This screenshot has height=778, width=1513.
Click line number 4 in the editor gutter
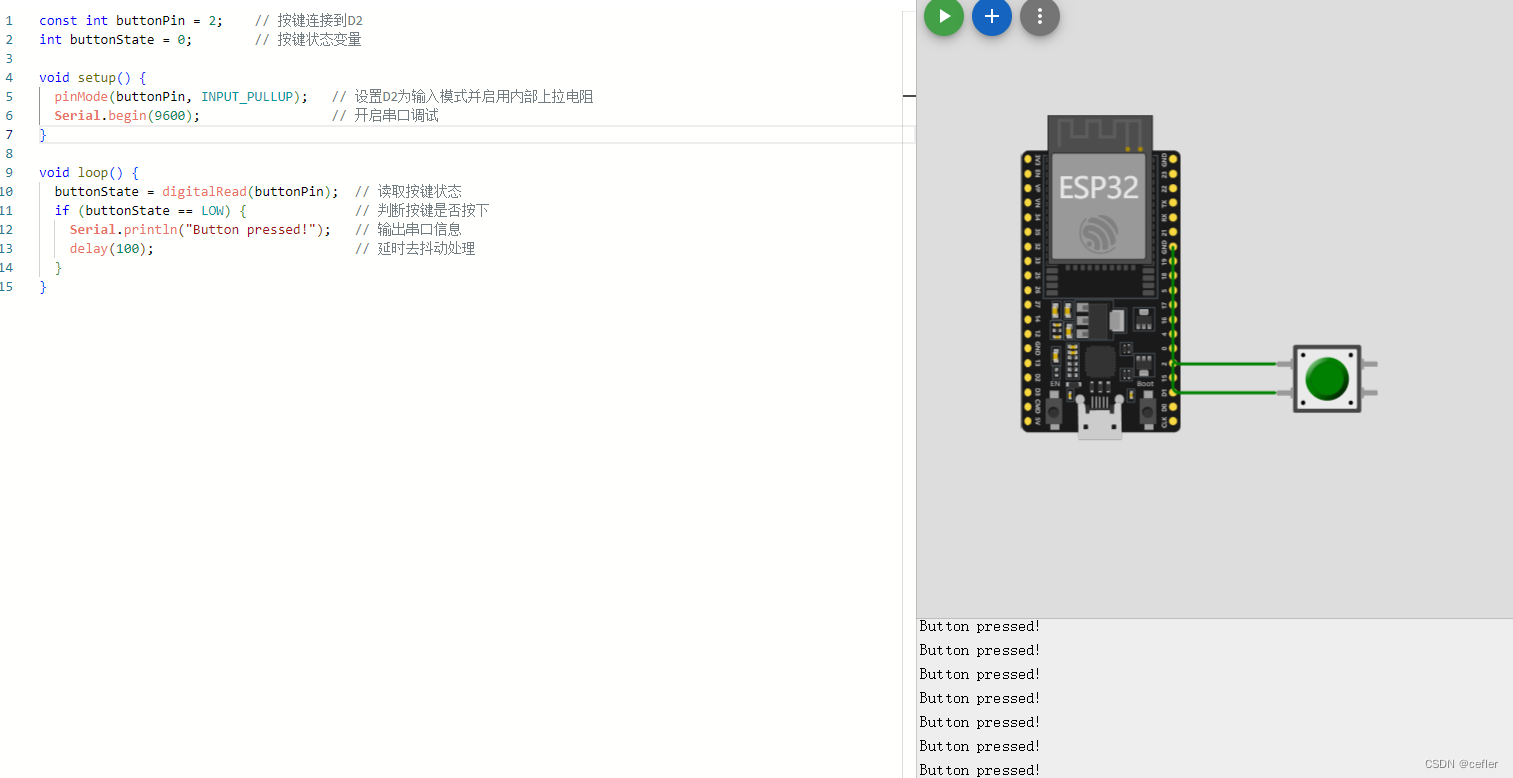9,77
